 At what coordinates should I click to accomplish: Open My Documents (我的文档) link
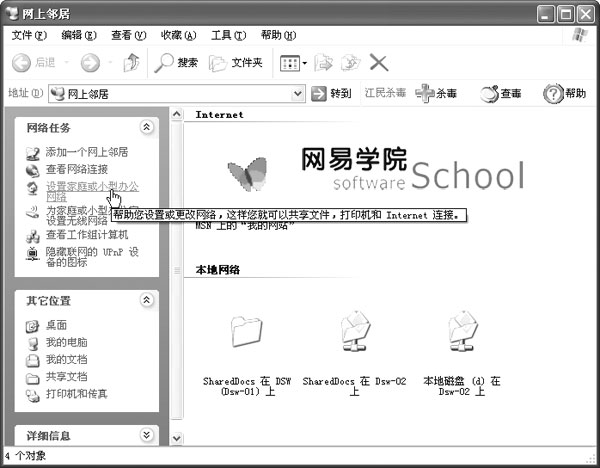(x=66, y=359)
